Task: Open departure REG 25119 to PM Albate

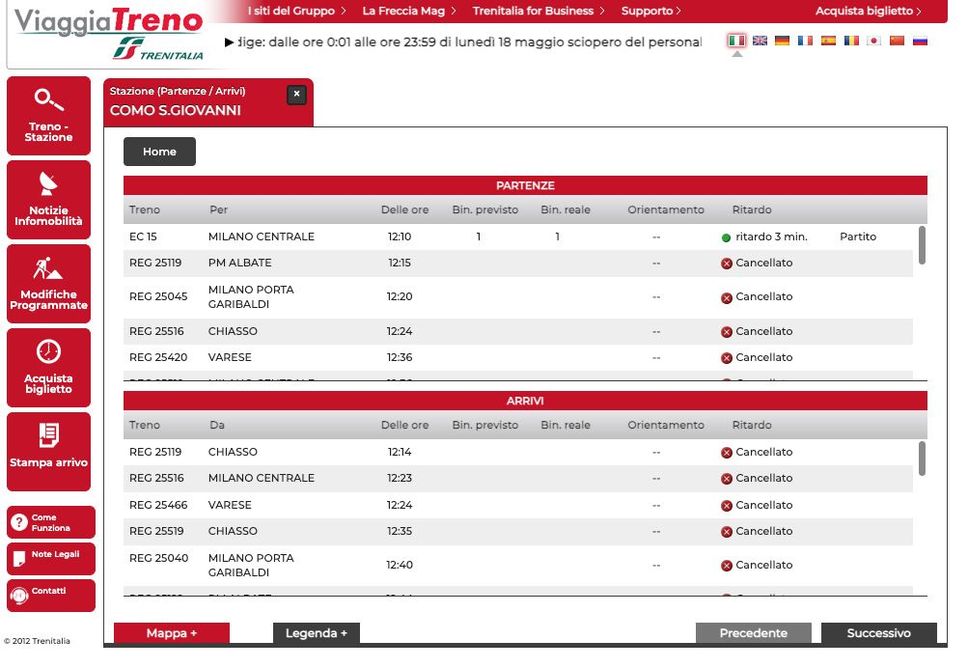Action: click(518, 263)
